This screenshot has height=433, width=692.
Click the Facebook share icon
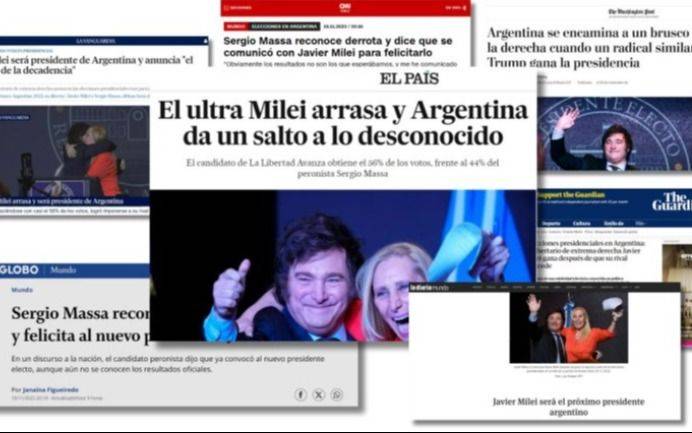[300, 395]
